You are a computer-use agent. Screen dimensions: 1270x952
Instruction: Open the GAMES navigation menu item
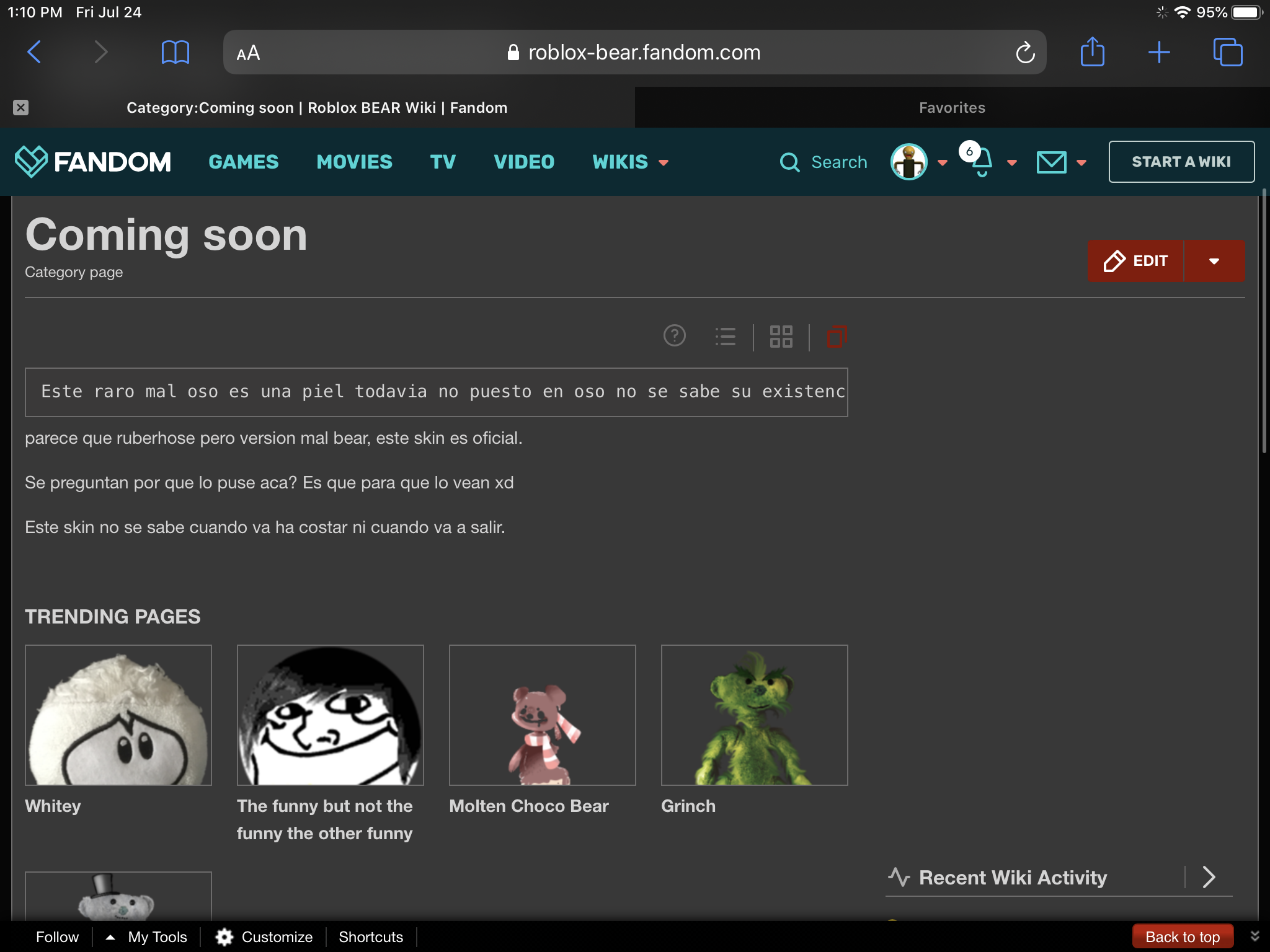pyautogui.click(x=244, y=162)
